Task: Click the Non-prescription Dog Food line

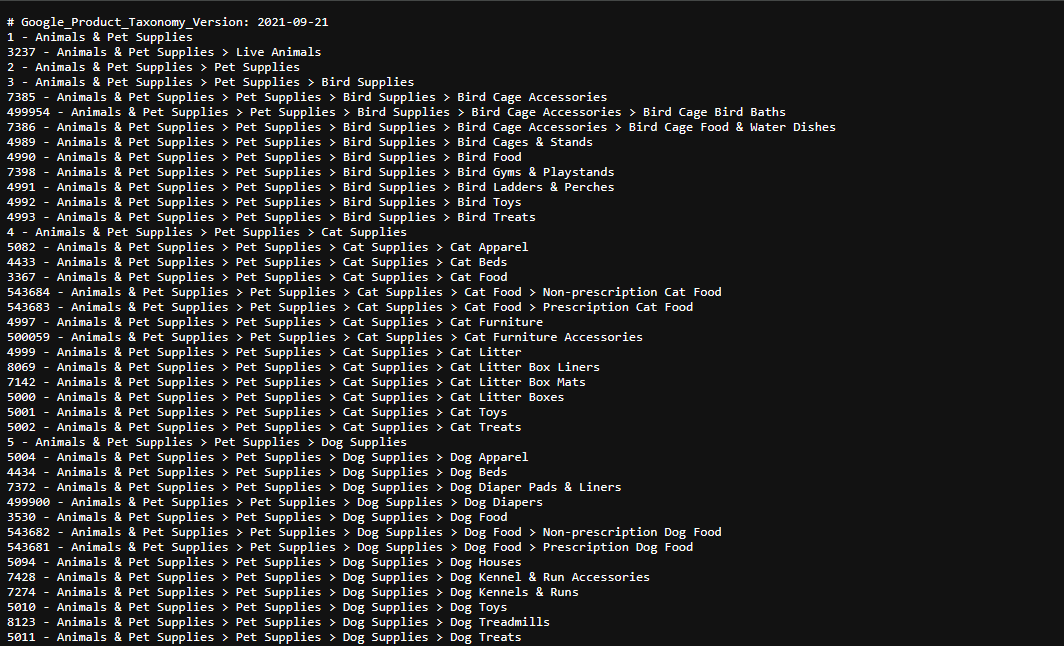Action: click(364, 532)
